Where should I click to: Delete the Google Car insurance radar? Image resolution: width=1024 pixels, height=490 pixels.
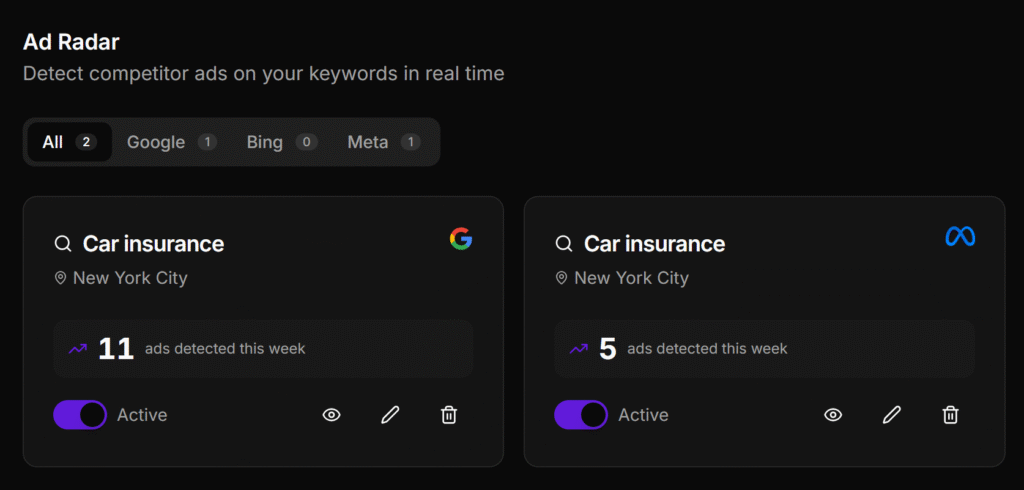449,415
